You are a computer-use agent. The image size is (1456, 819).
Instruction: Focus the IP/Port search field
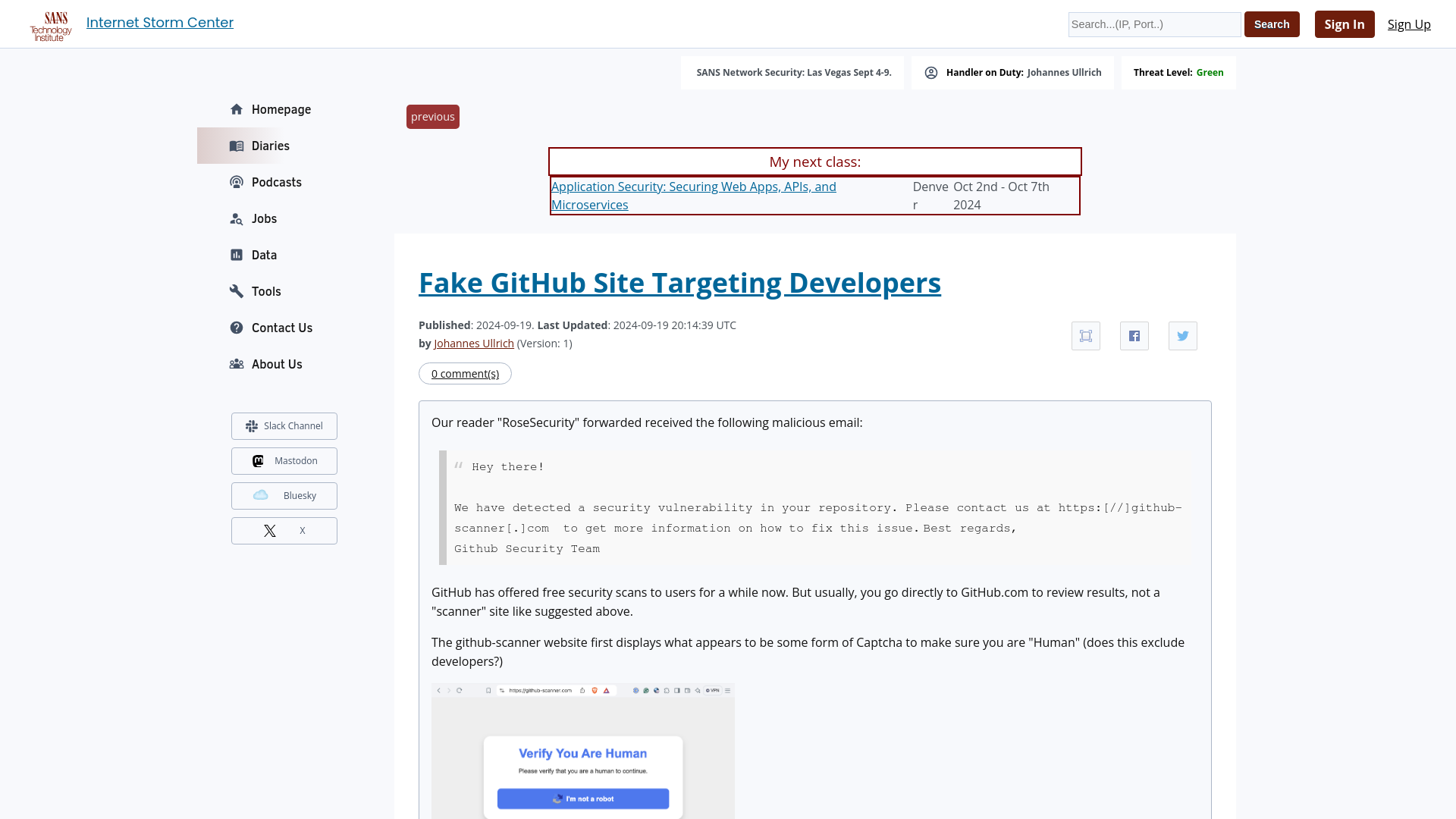click(1154, 24)
